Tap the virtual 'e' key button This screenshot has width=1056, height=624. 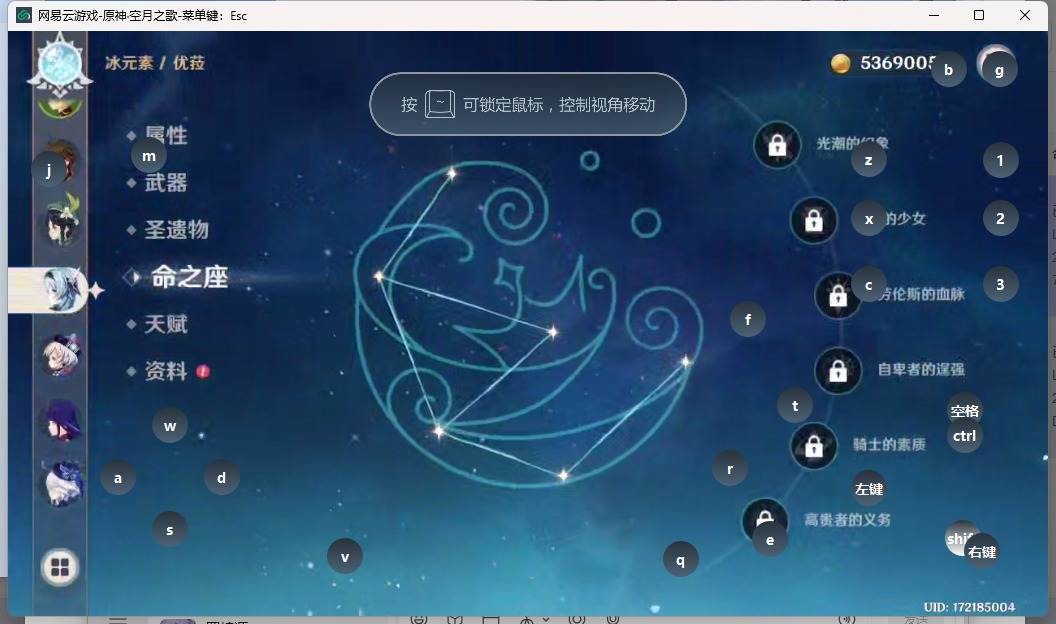coord(770,540)
